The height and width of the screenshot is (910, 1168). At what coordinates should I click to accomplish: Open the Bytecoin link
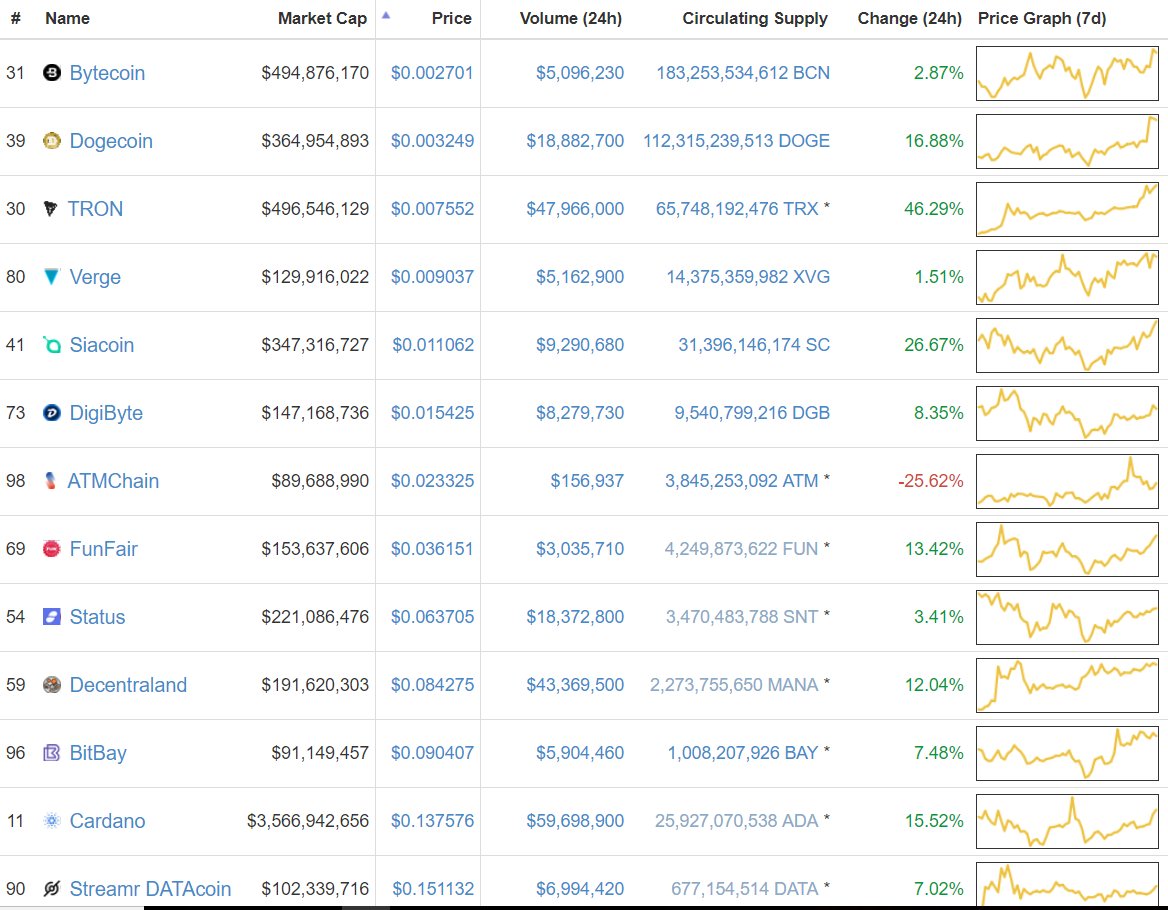coord(107,73)
